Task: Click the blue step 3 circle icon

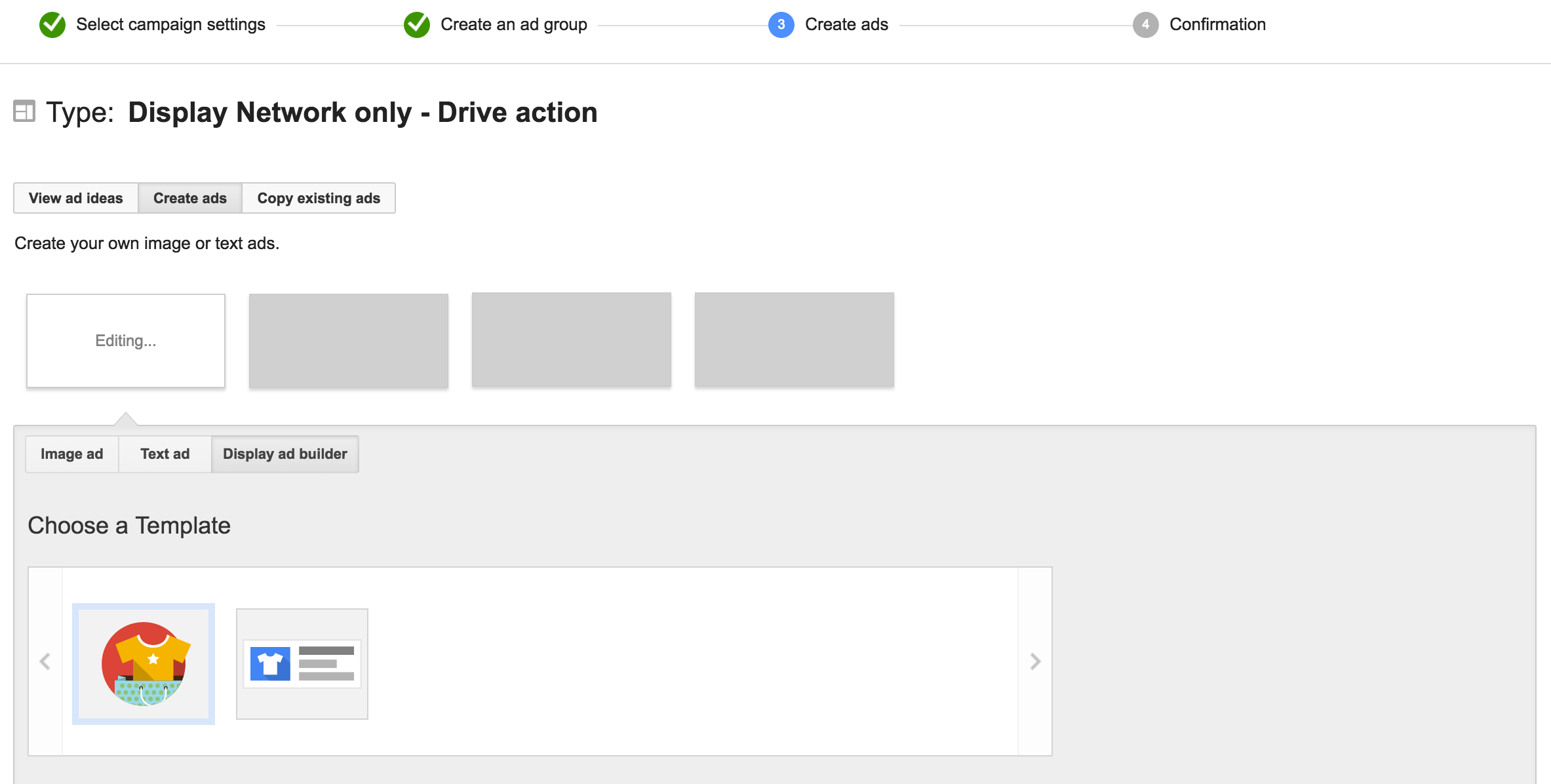Action: coord(781,25)
